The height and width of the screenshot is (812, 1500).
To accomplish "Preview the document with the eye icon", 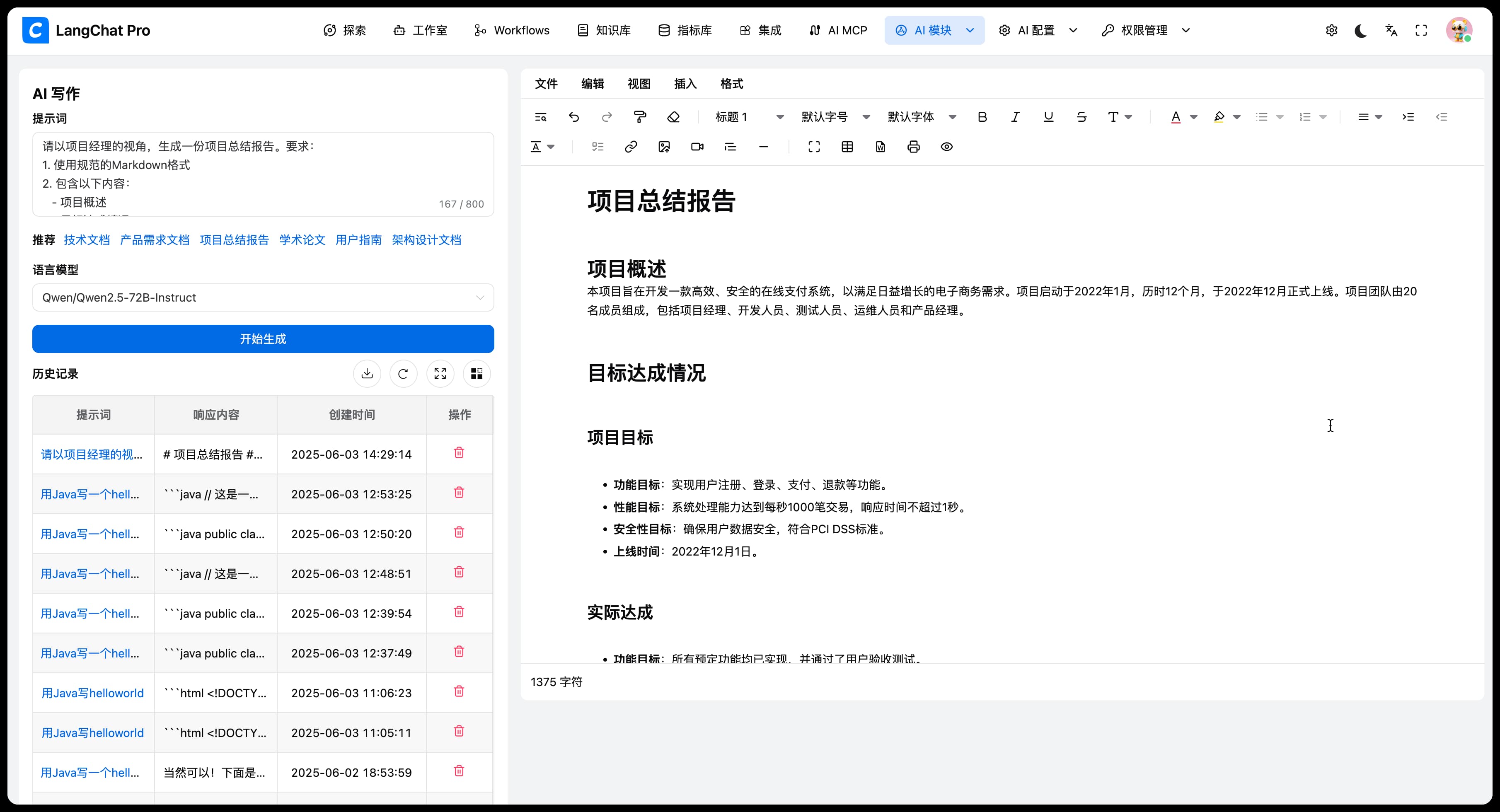I will pyautogui.click(x=947, y=147).
